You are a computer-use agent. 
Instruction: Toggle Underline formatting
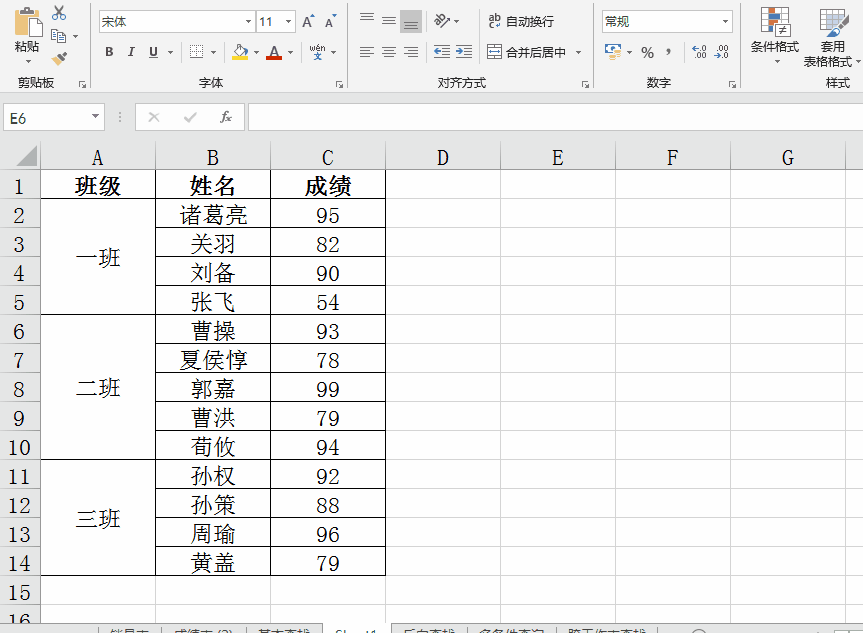pos(153,52)
